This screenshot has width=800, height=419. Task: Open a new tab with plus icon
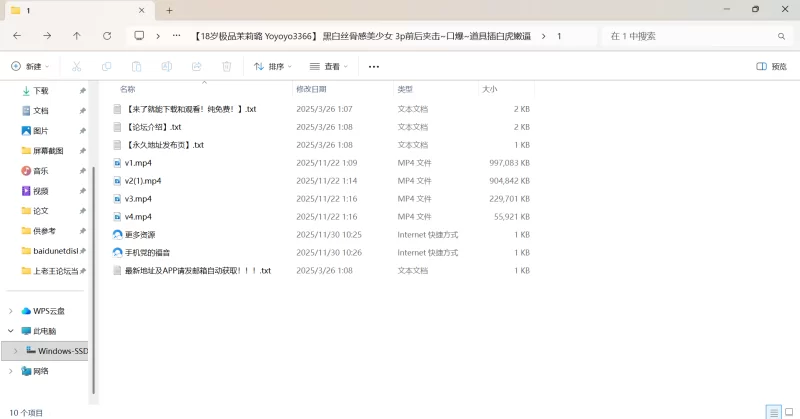point(169,10)
